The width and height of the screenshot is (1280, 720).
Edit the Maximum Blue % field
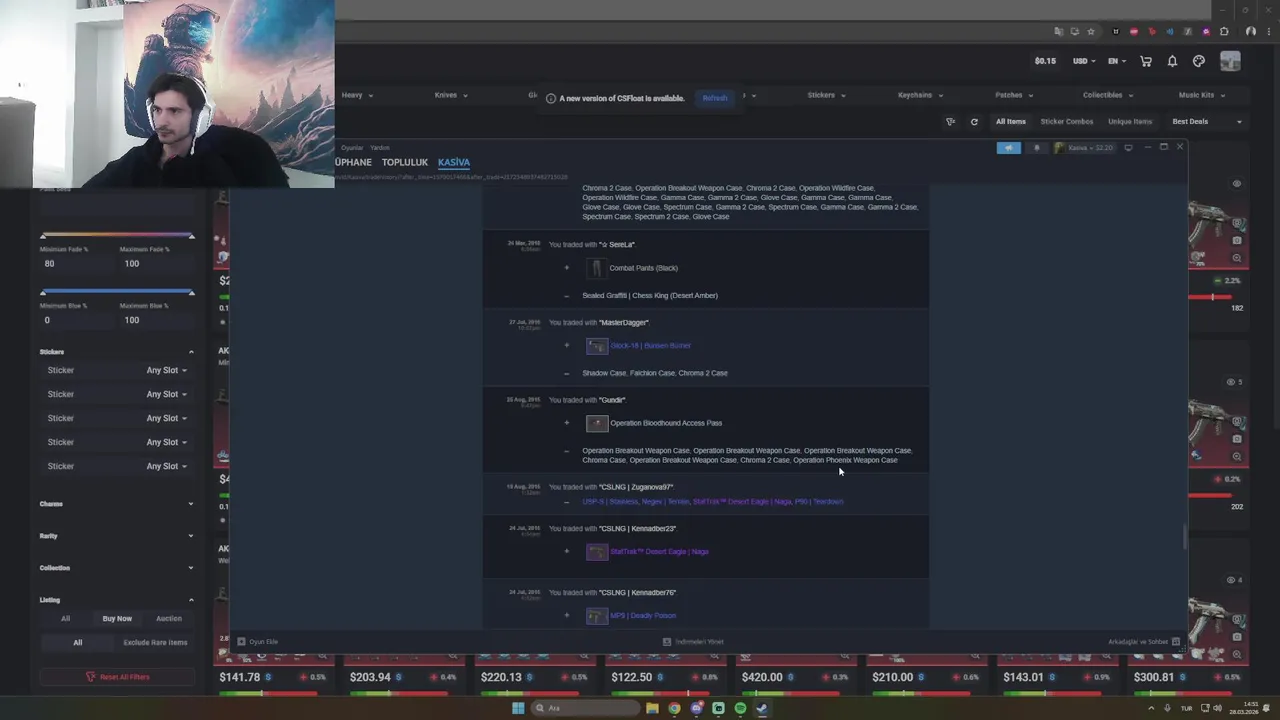pyautogui.click(x=157, y=320)
